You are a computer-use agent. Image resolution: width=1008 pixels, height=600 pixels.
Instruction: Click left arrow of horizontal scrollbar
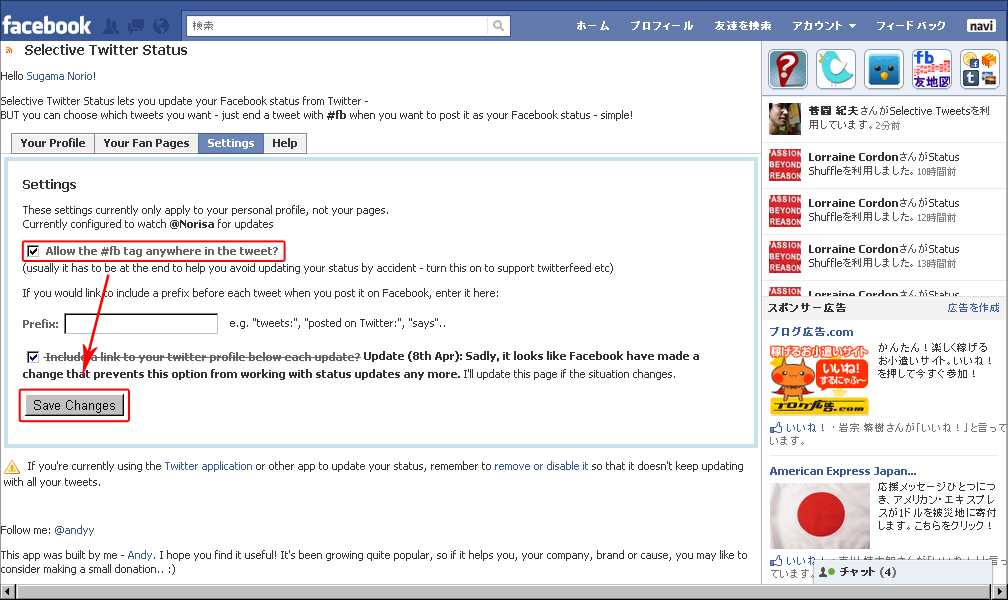8,592
